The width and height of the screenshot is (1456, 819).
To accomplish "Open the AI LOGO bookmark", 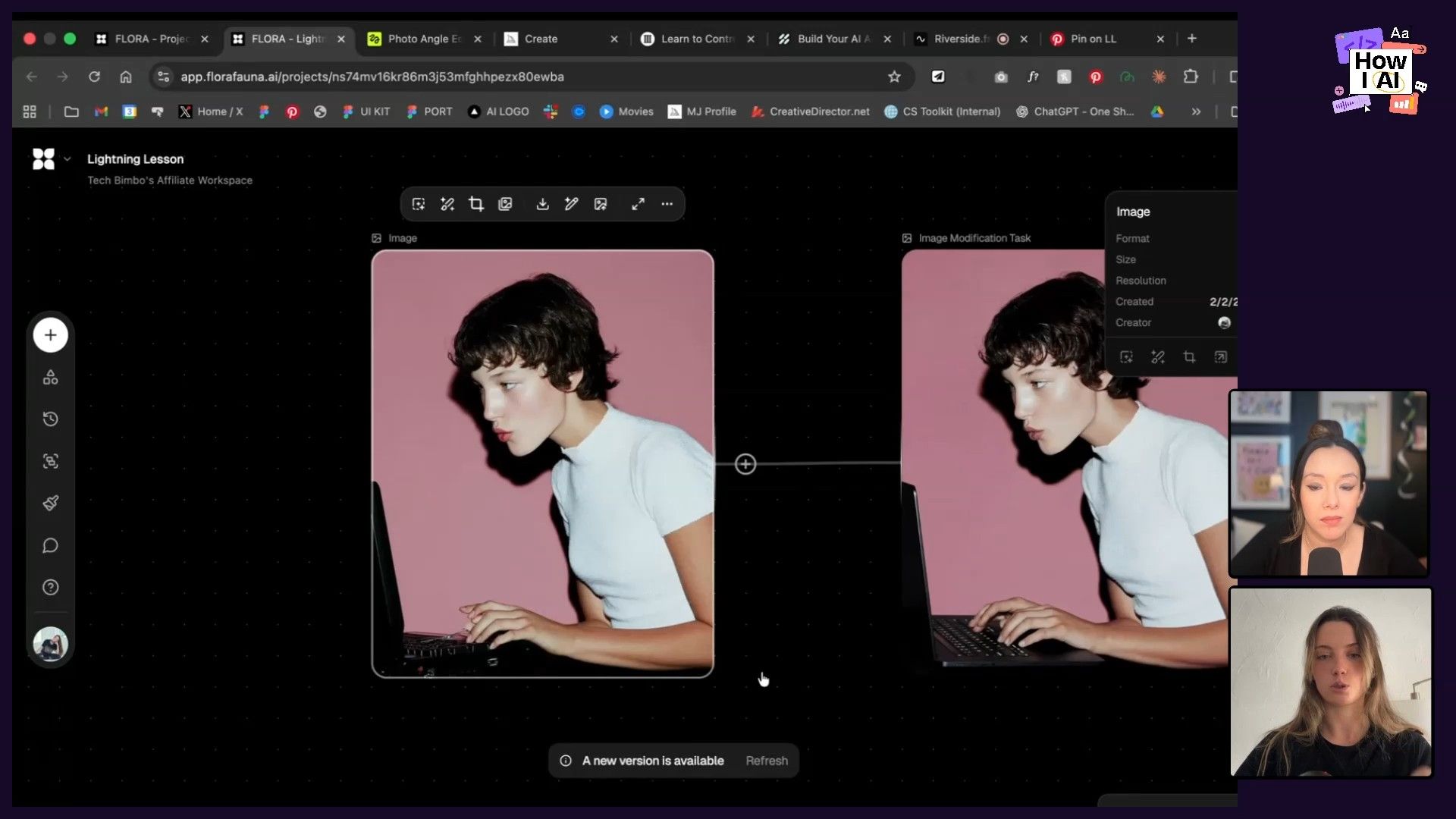I will coord(498,111).
